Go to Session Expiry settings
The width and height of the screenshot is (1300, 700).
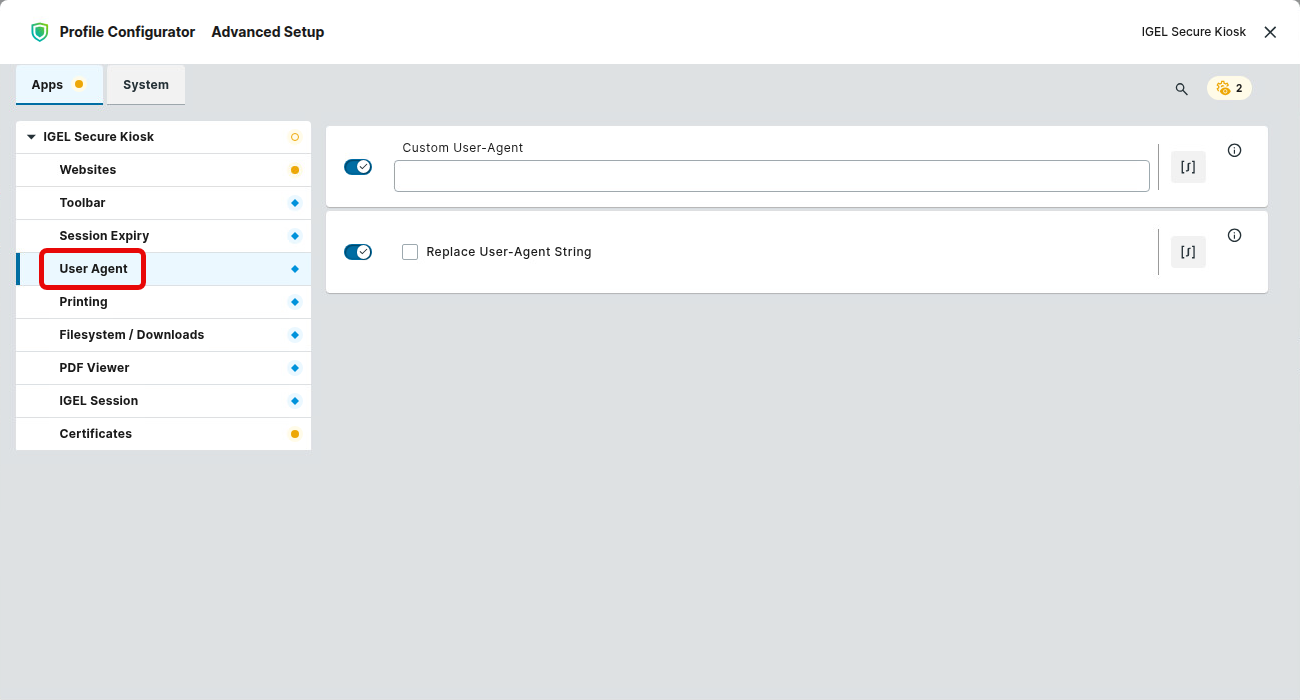point(104,236)
